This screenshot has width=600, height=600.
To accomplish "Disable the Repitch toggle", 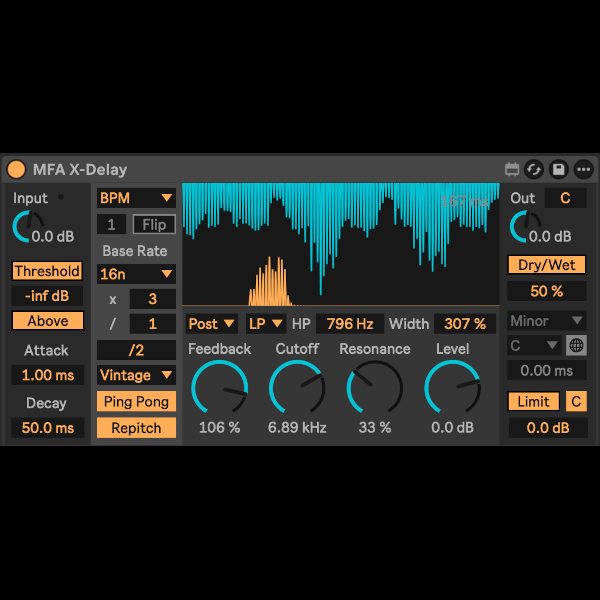I will click(x=136, y=428).
